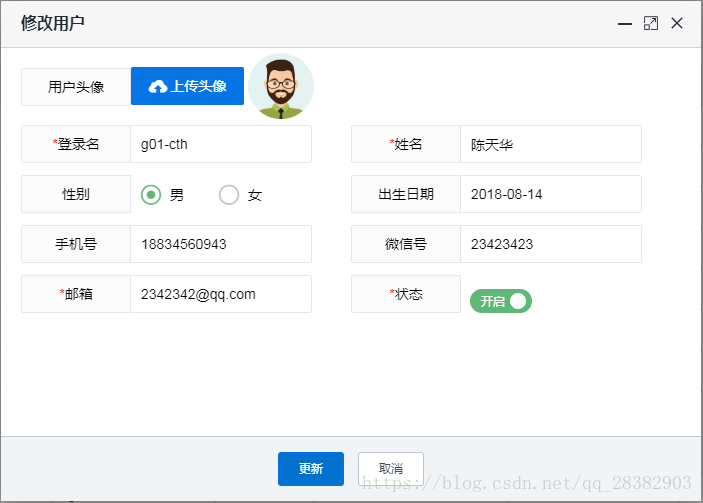Click the 微信号 input field

(551, 244)
